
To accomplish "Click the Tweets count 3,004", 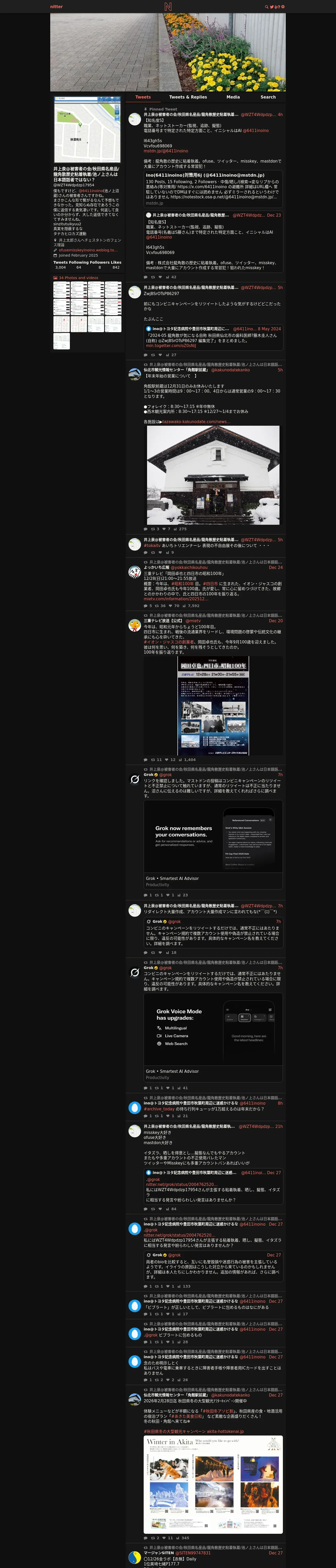I will [60, 267].
